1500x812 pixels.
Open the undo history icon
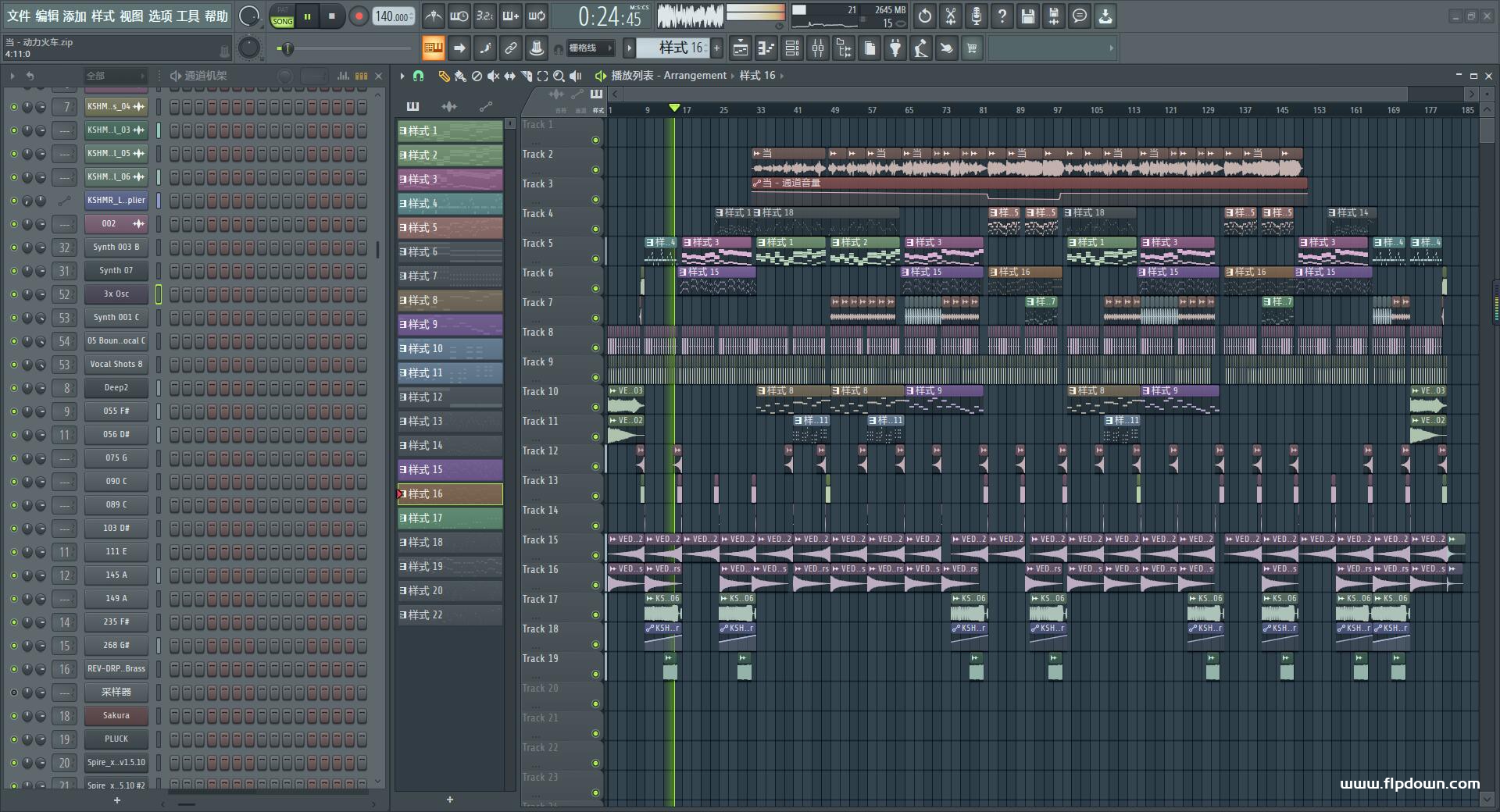[x=925, y=16]
